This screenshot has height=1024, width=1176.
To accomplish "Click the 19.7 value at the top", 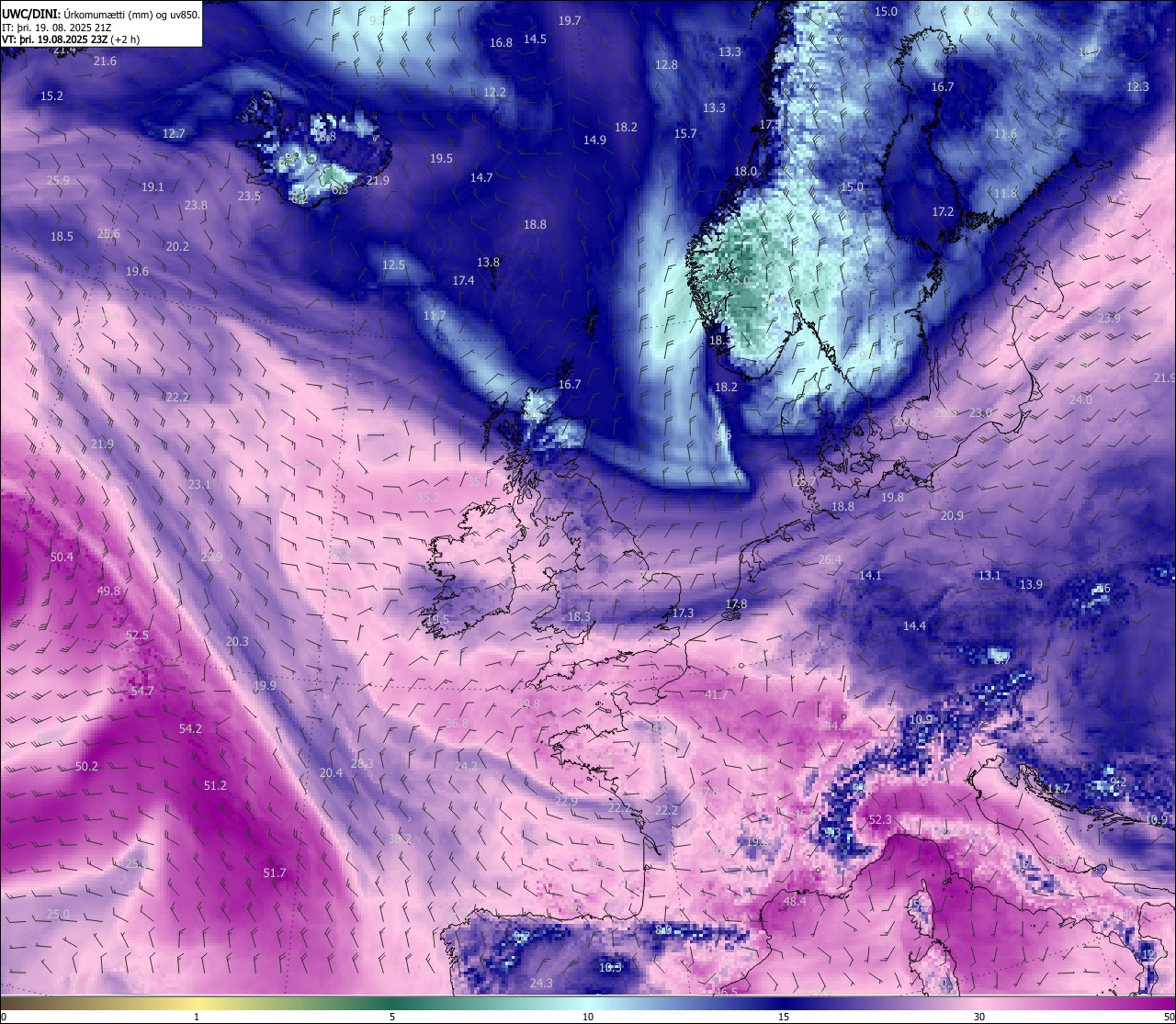I will pyautogui.click(x=570, y=20).
